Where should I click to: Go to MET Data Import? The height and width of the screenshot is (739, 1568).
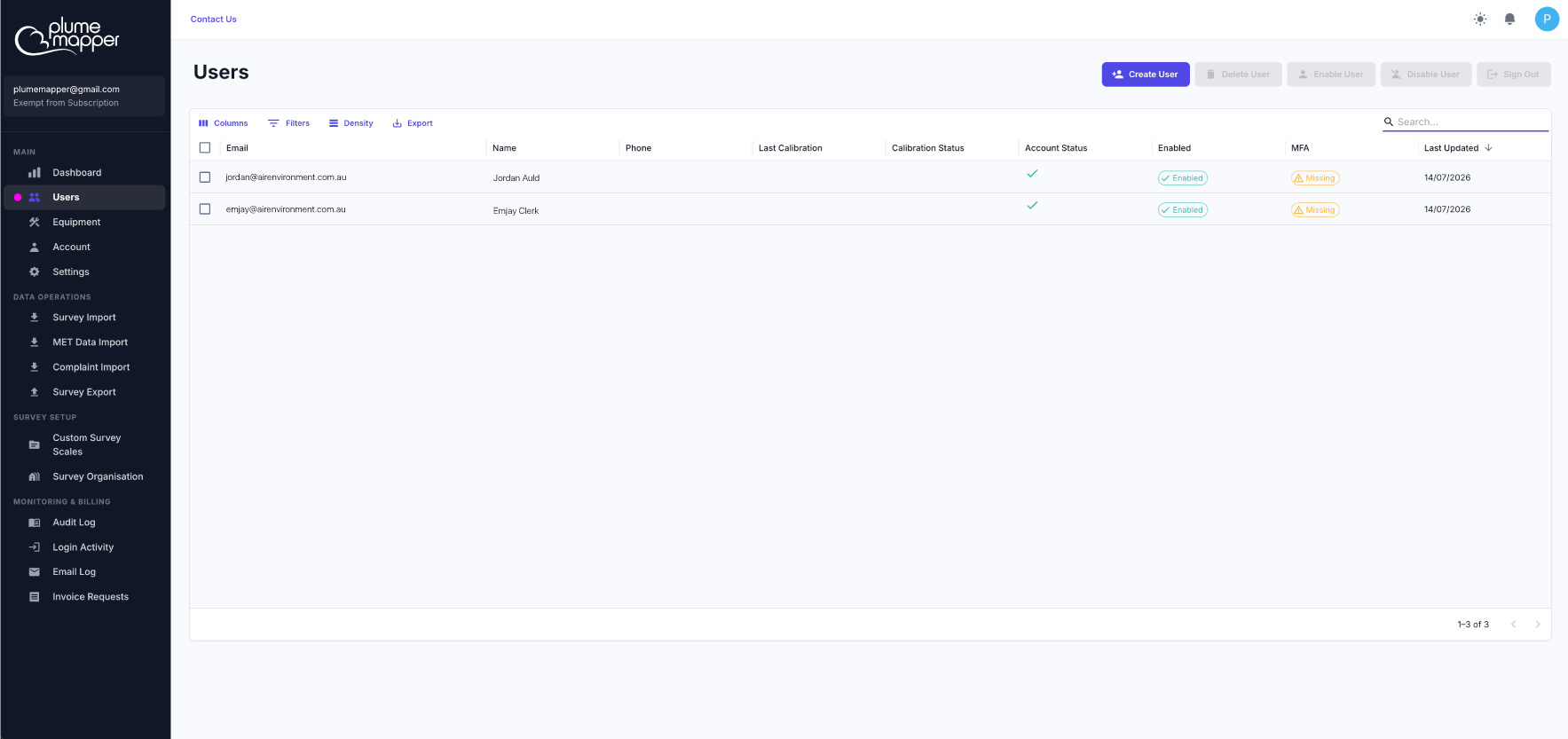[x=84, y=342]
